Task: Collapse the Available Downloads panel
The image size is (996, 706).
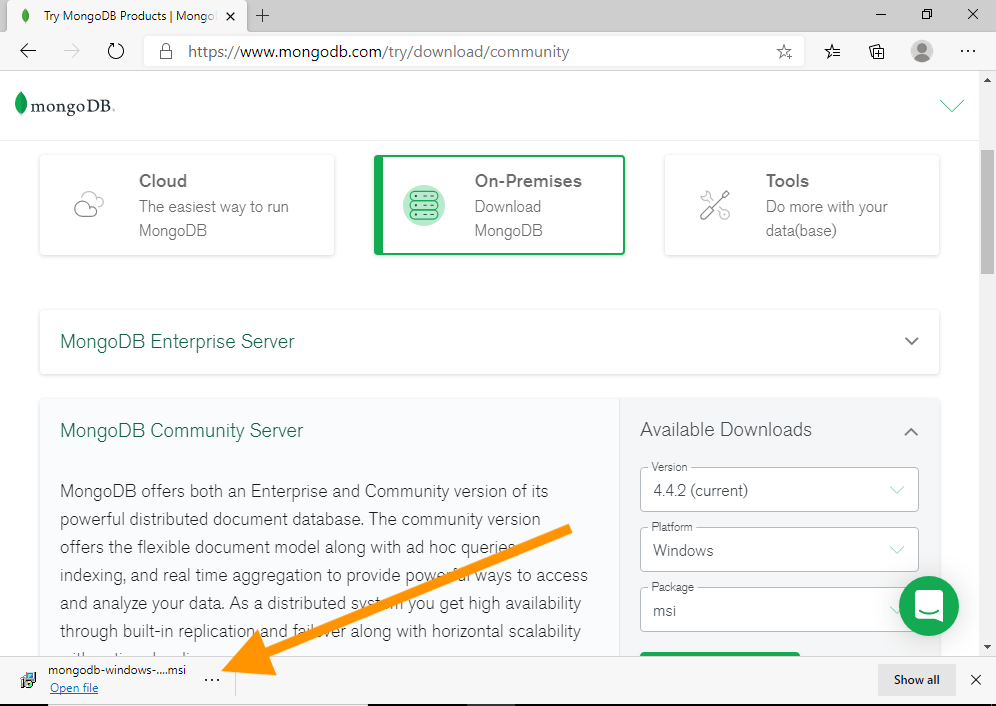Action: (x=911, y=432)
